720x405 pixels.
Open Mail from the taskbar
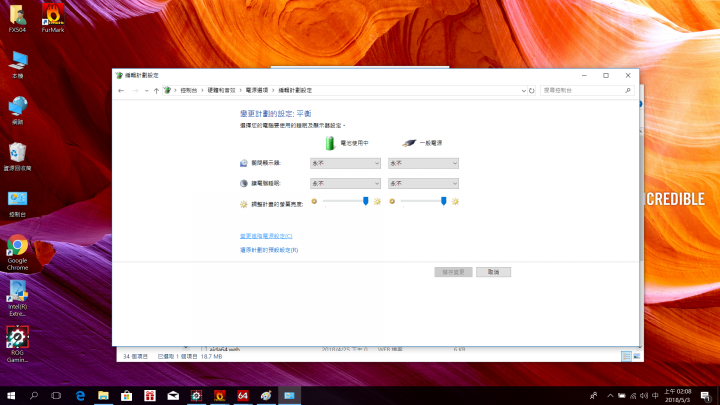point(173,395)
